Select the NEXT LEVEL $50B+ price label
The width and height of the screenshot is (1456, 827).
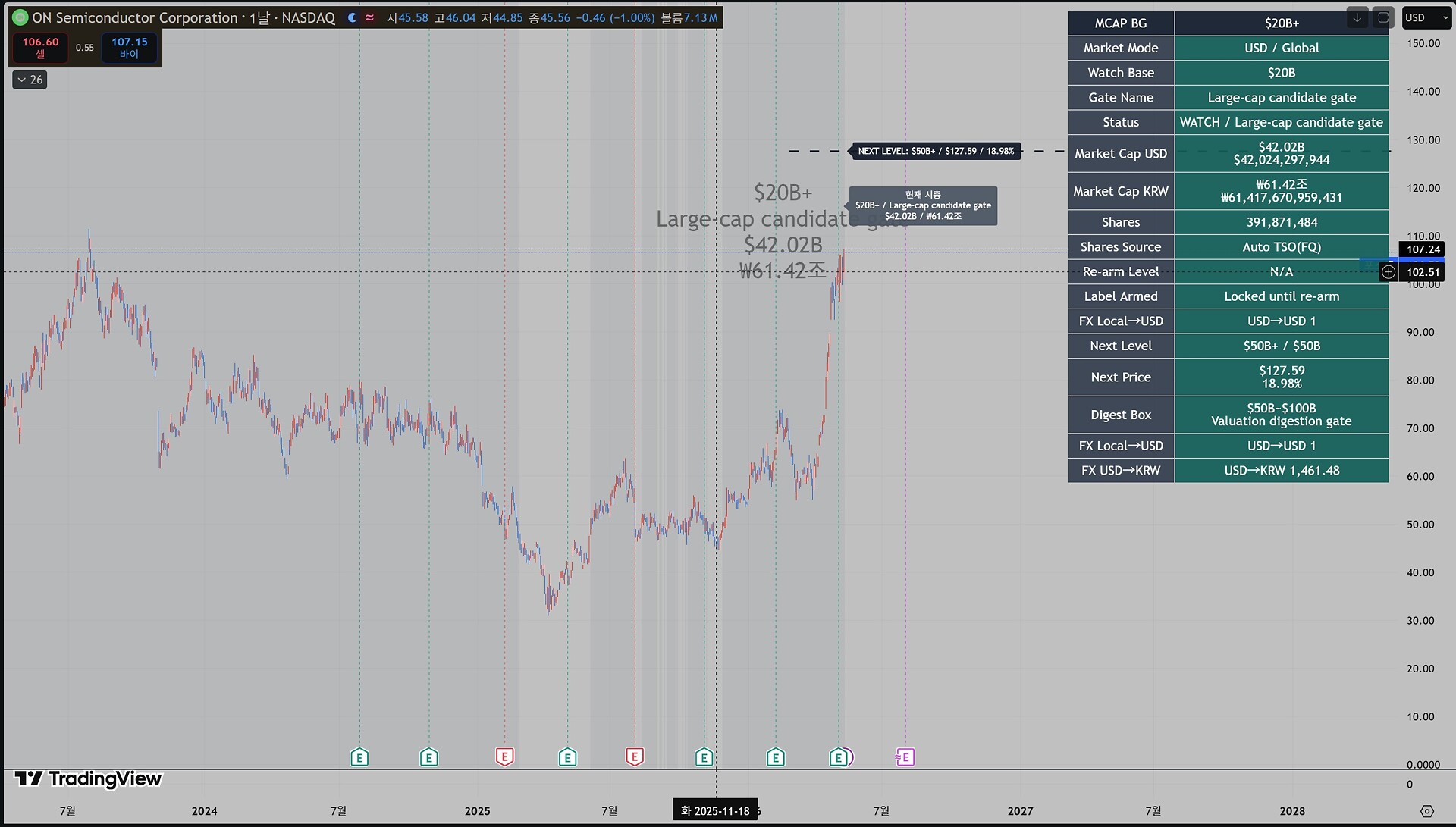(x=936, y=151)
